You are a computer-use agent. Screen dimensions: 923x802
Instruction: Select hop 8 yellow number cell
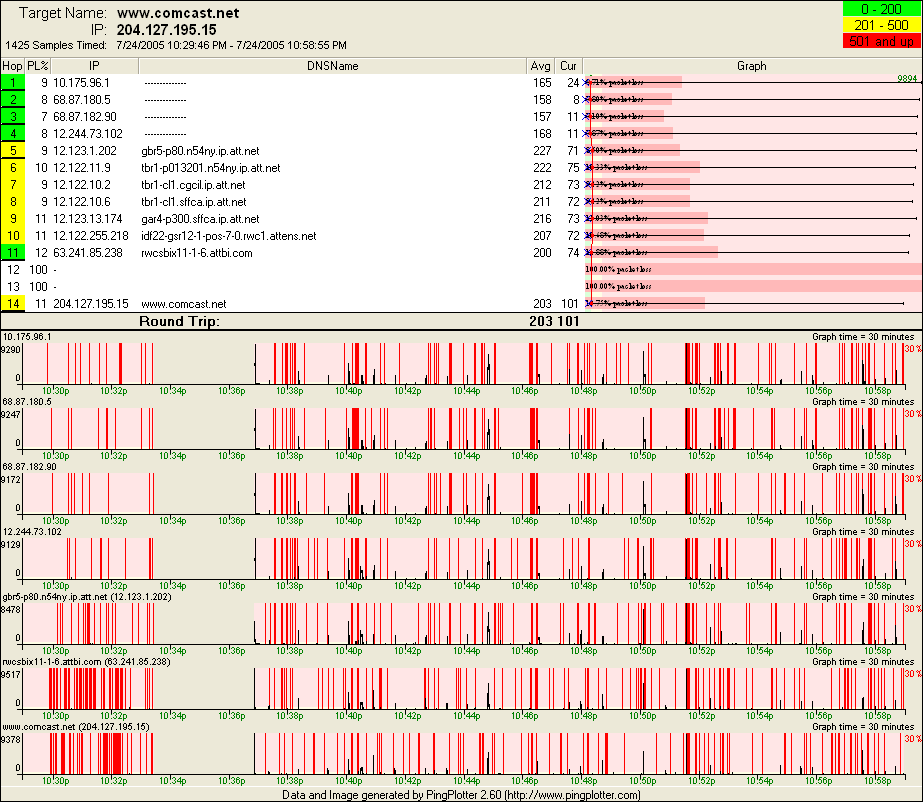(x=13, y=202)
